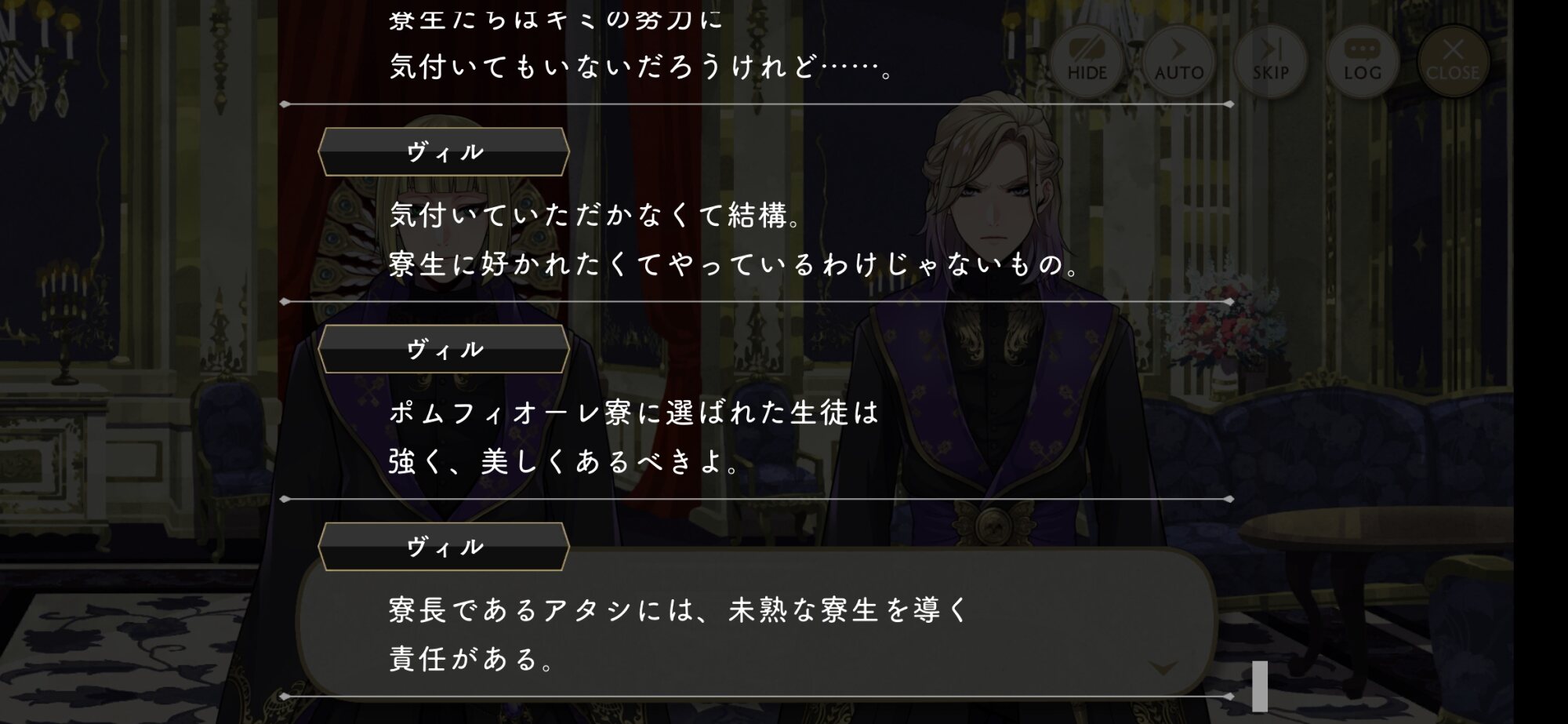Open the LOG speech bubble icon

click(1362, 60)
